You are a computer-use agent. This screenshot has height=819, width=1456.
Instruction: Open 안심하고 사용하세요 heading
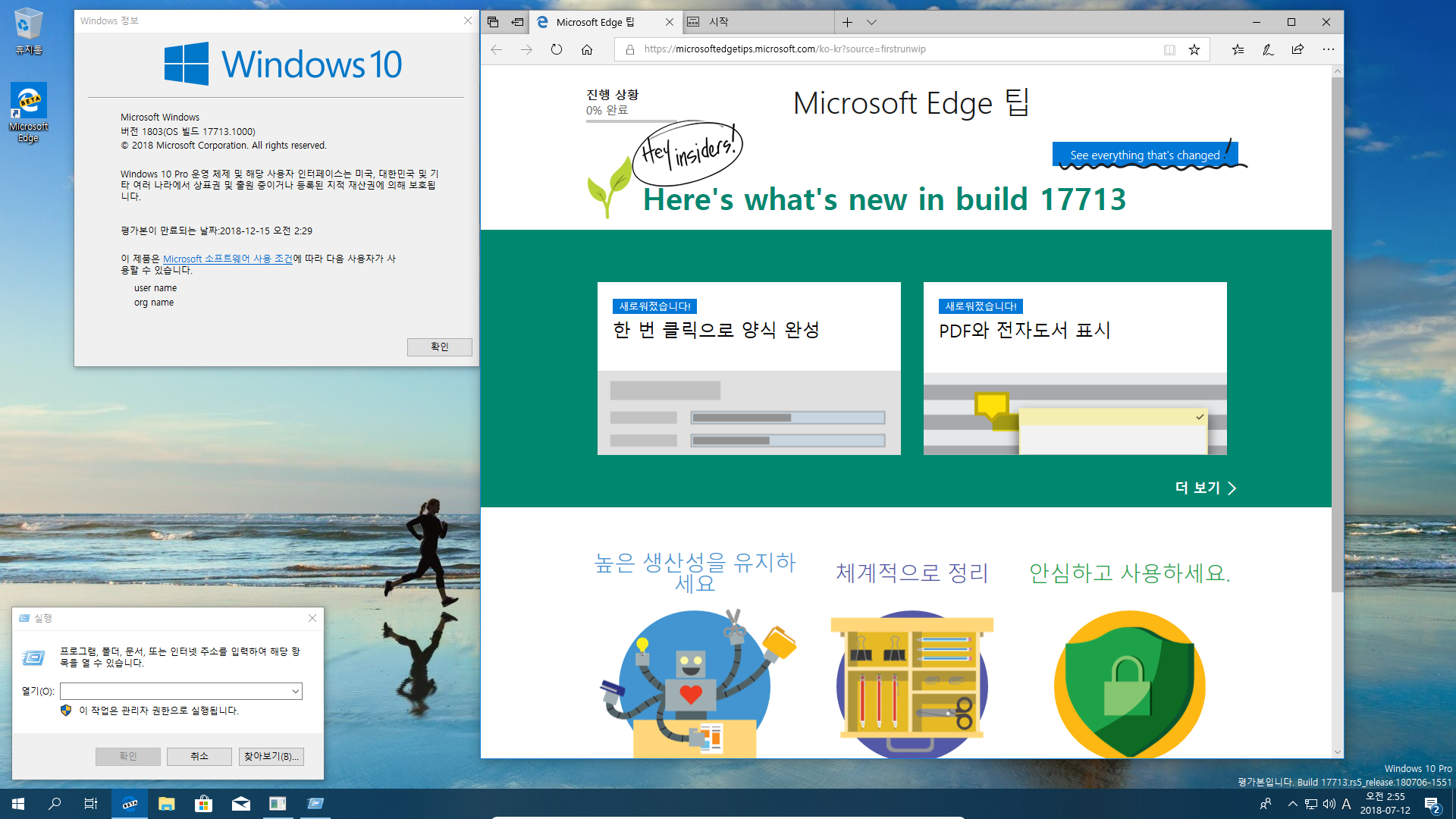pos(1129,573)
